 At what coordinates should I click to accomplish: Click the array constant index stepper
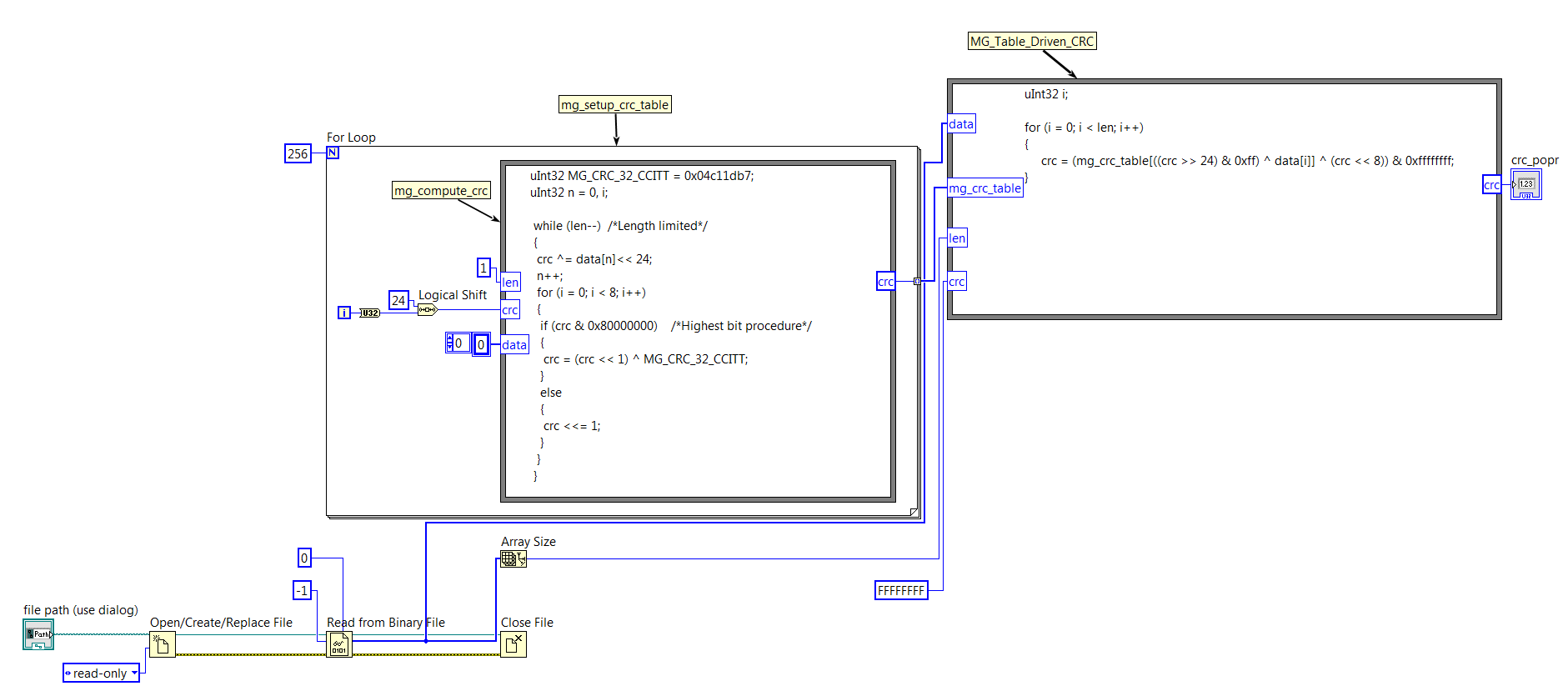[x=450, y=343]
